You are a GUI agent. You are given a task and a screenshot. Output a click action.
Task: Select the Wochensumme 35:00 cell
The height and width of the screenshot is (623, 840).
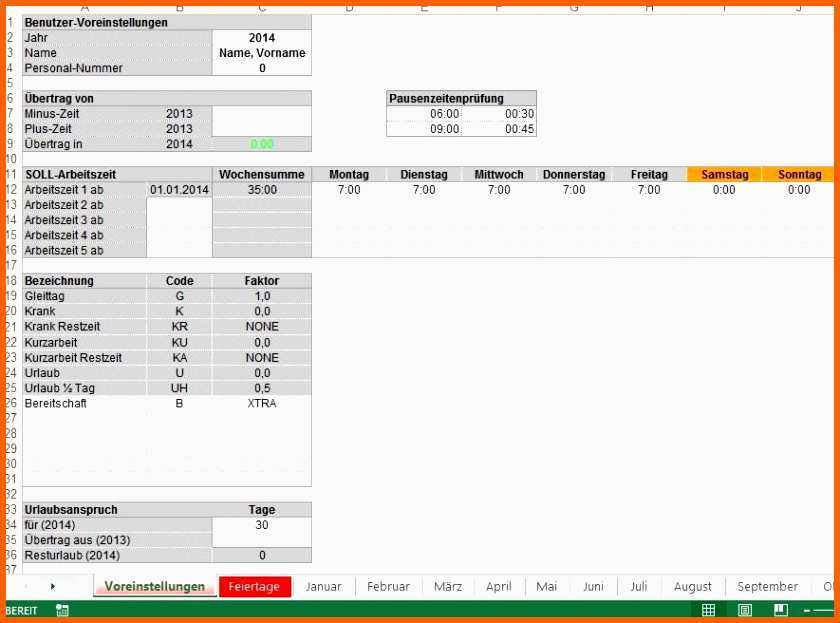262,190
